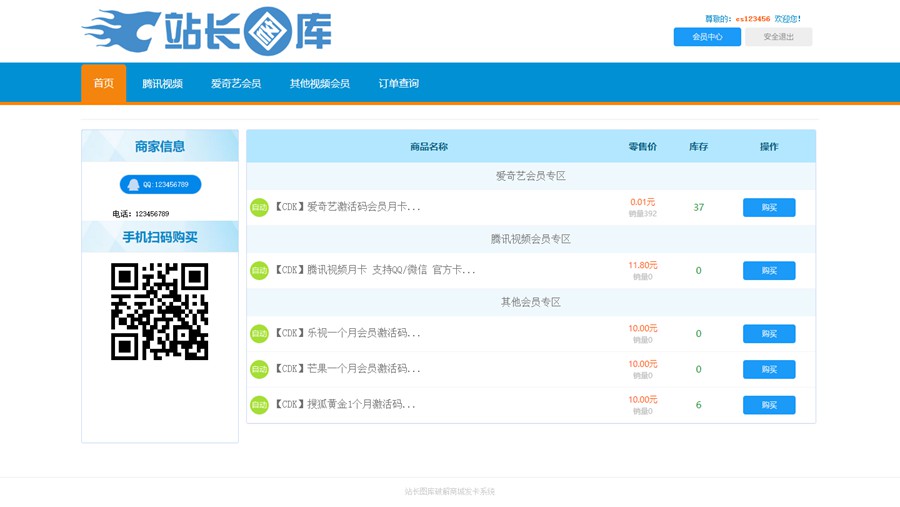Click green 自动 icon beside 乐视一个月会员
This screenshot has height=507, width=900.
[x=259, y=334]
